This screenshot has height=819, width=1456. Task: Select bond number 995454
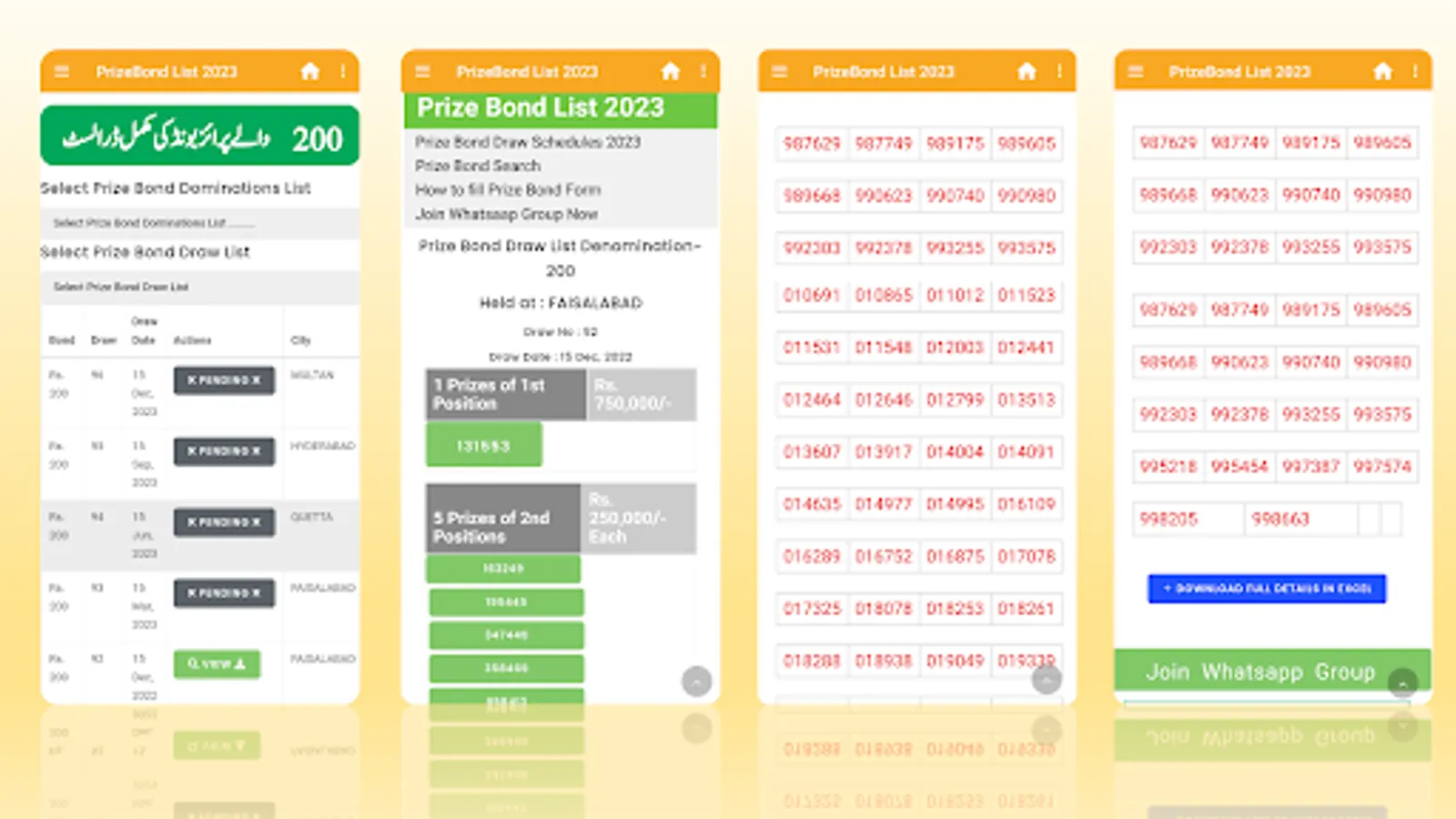pos(1239,466)
